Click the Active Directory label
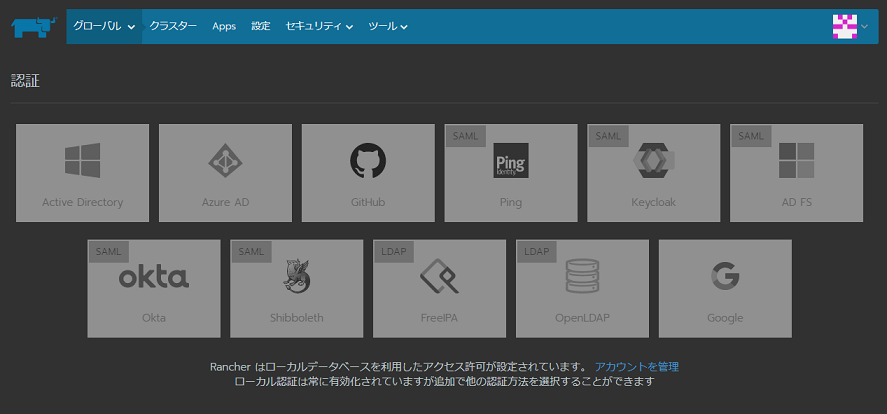The height and width of the screenshot is (414, 887). [x=83, y=202]
